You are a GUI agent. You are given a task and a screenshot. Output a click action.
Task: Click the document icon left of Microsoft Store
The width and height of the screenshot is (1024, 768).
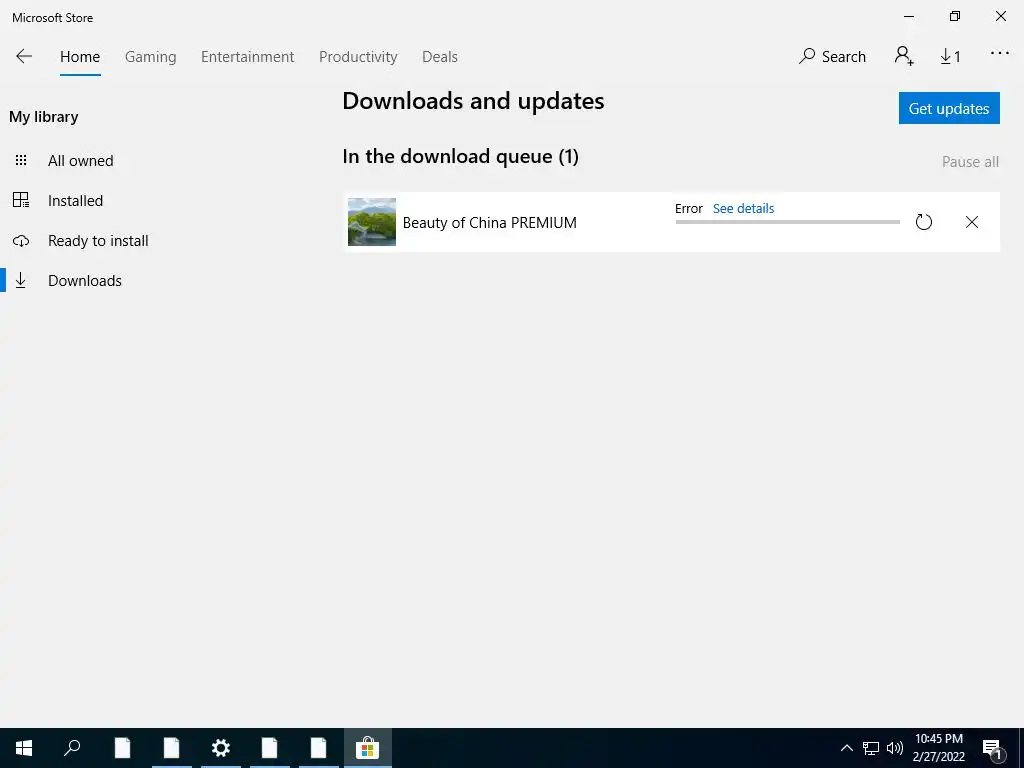(319, 748)
